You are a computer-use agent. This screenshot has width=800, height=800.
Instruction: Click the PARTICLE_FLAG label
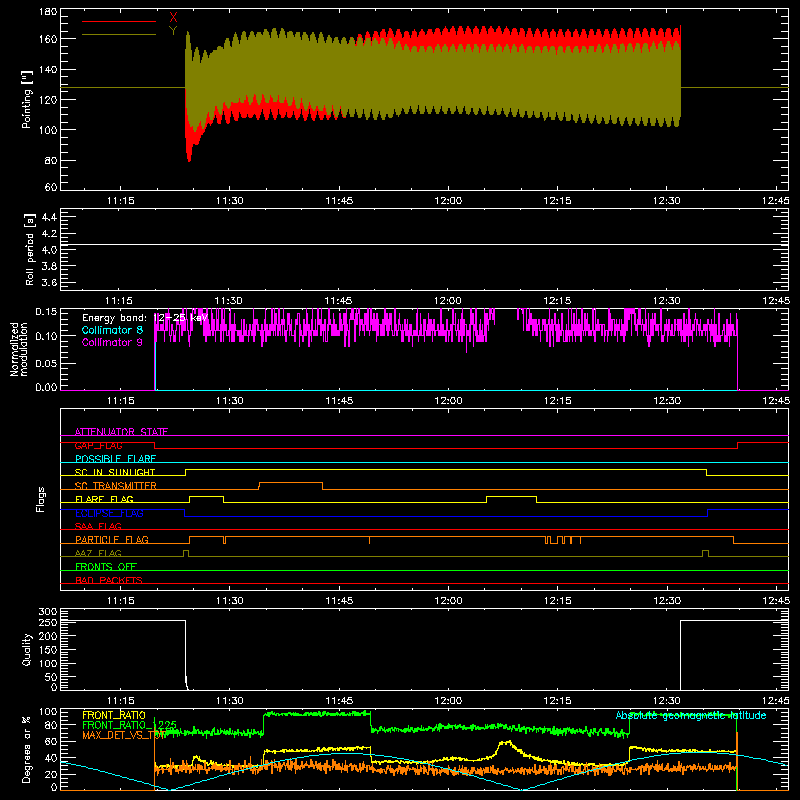point(112,539)
